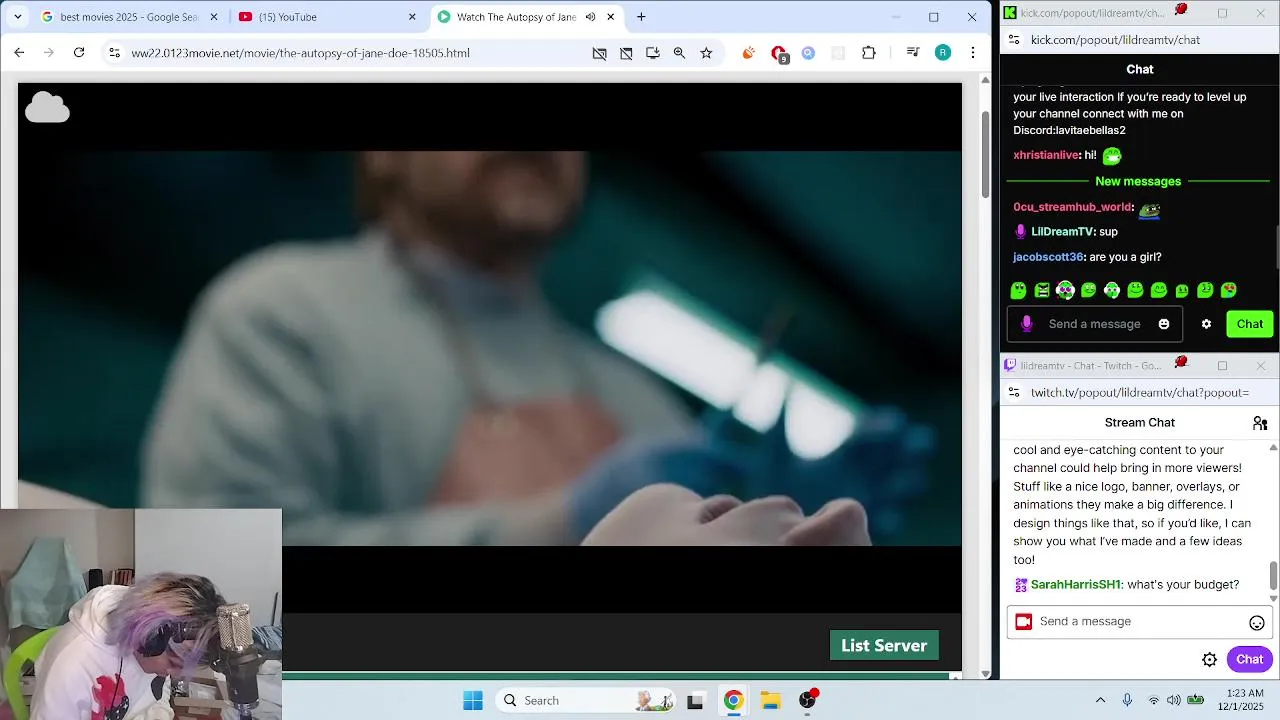The width and height of the screenshot is (1280, 720).
Task: Bookmark this page with the star icon
Action: [706, 53]
